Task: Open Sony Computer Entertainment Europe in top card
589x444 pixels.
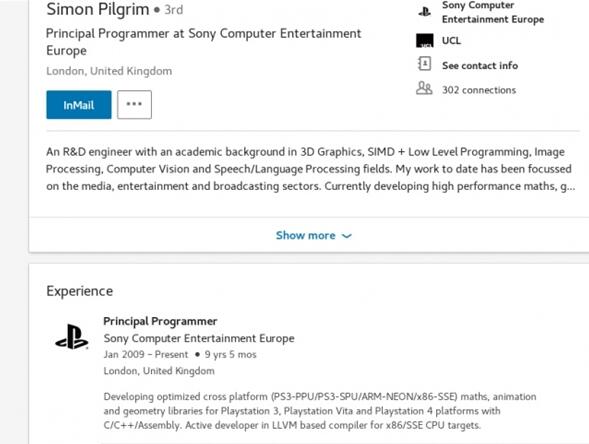Action: point(492,12)
